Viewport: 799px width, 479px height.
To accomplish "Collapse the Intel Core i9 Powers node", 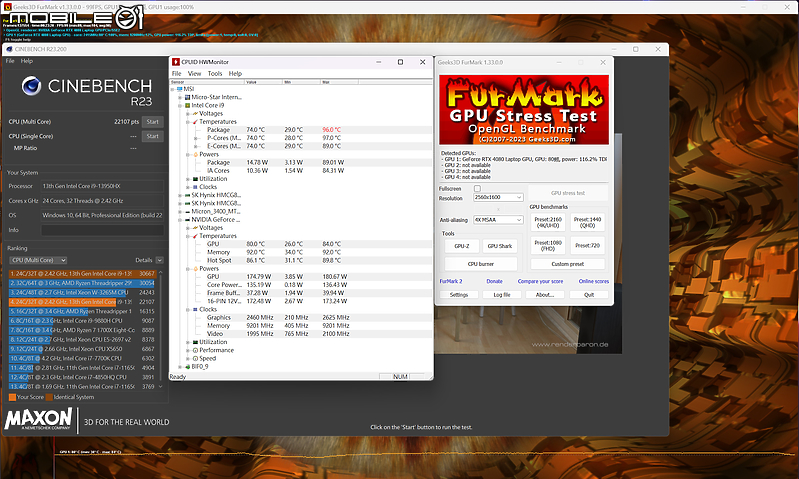I will click(188, 154).
